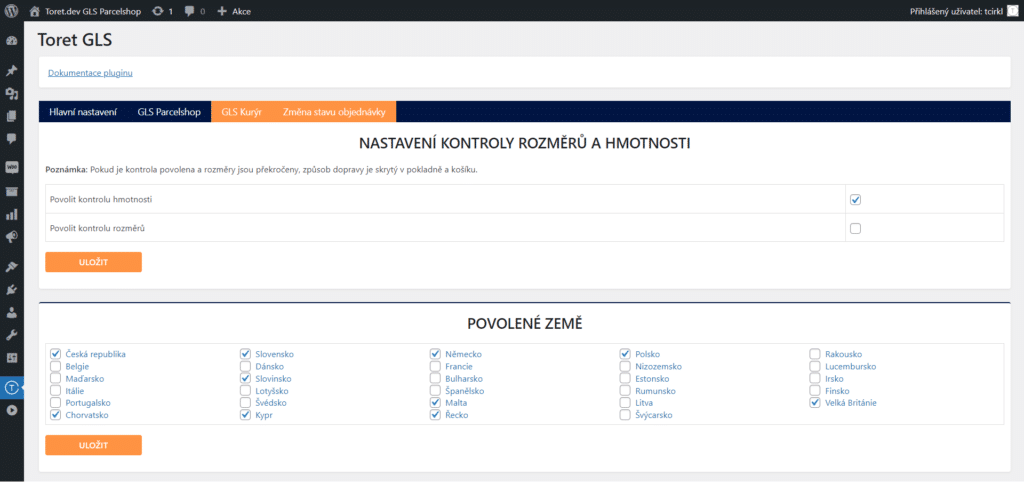Check the Francie checkbox

click(436, 366)
